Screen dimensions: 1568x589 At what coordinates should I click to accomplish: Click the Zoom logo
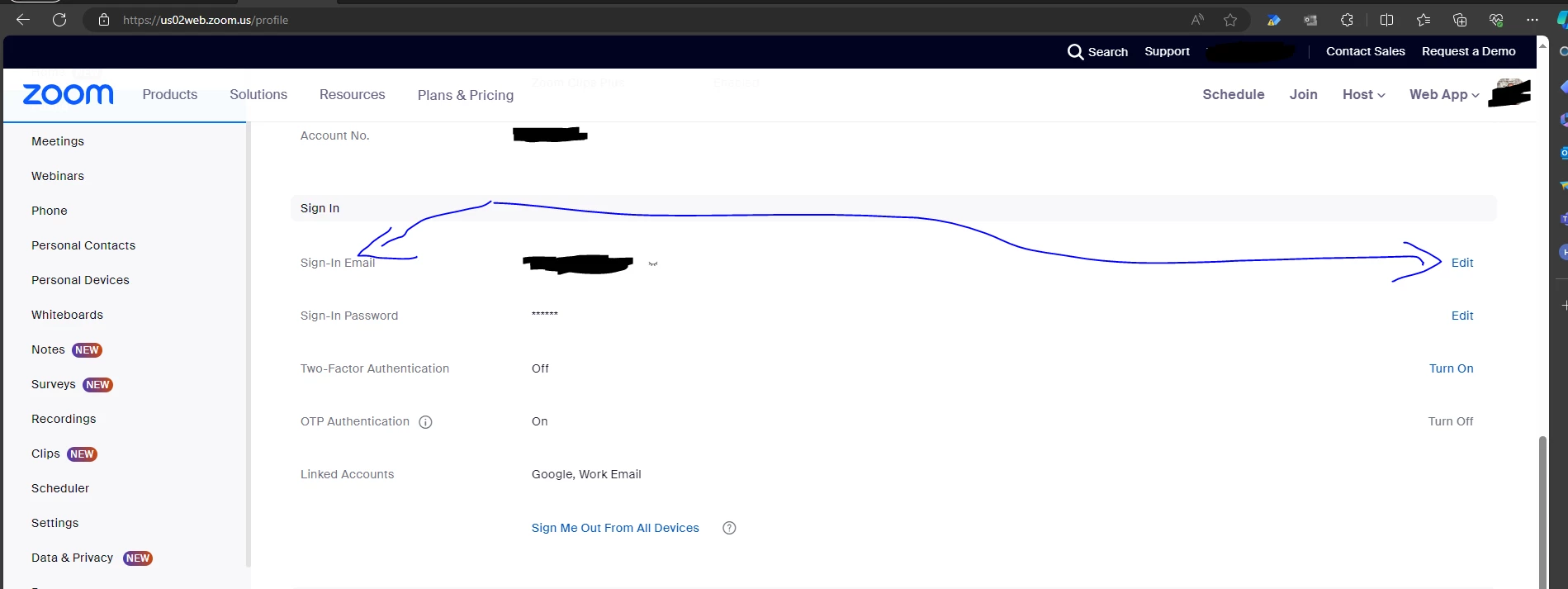point(68,94)
